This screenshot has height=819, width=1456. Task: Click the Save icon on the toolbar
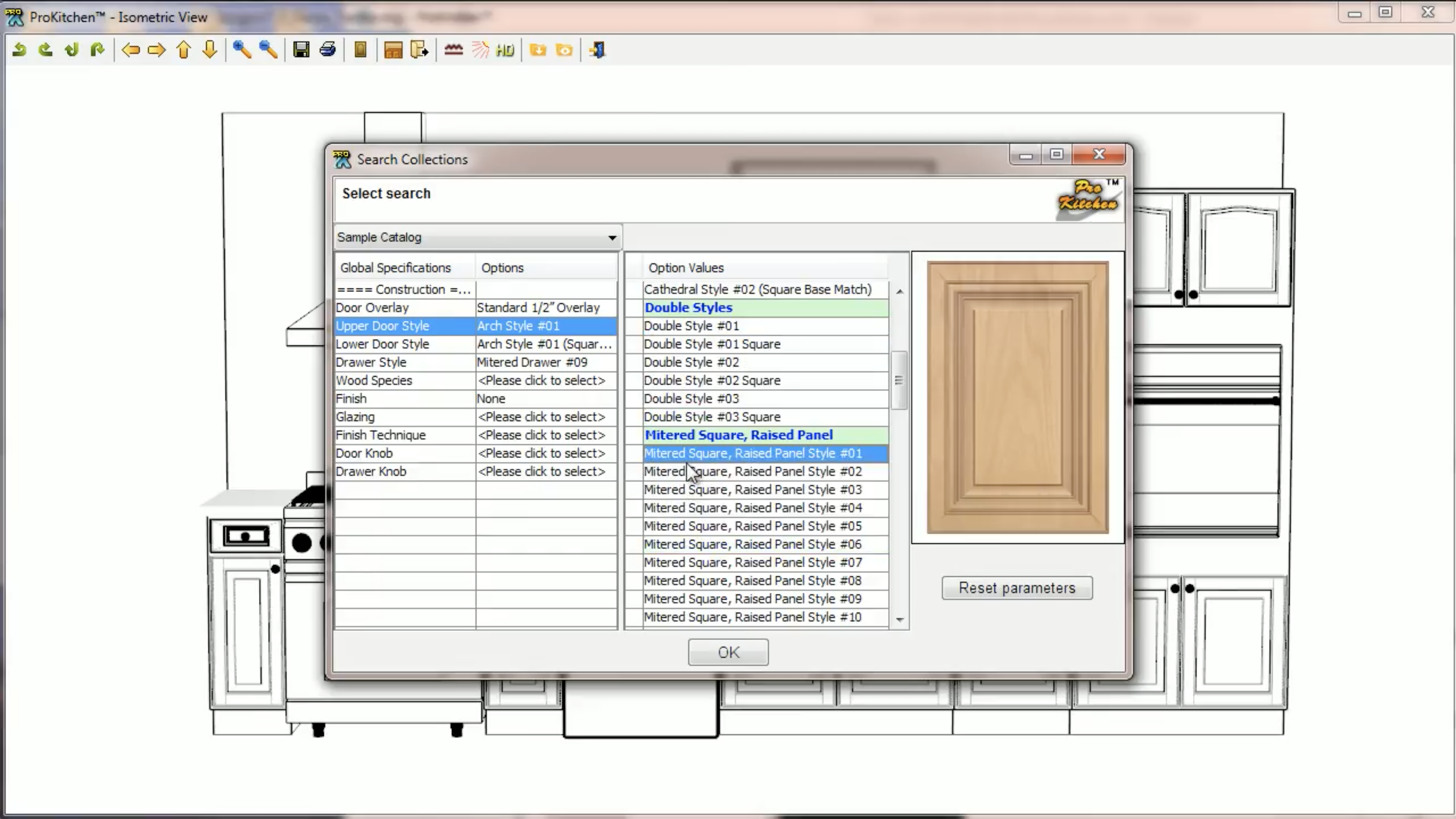301,50
